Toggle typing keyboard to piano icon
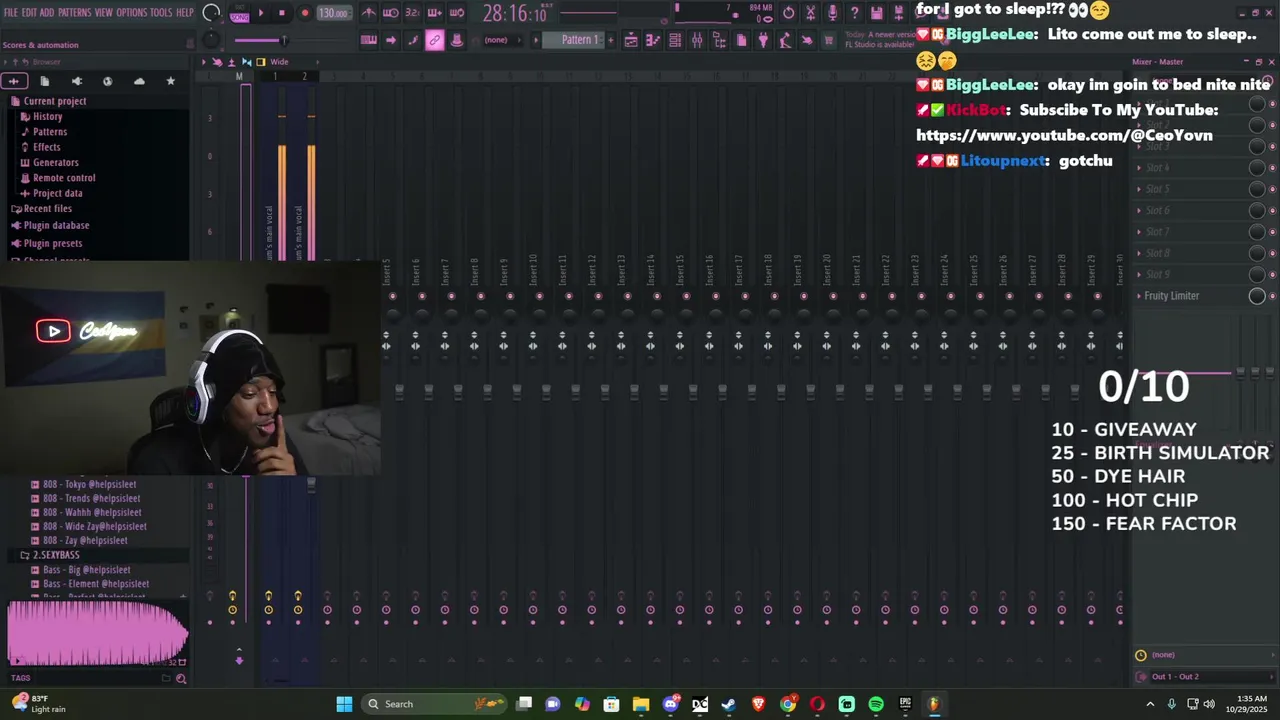Screen dimensions: 1280x720 tap(368, 40)
